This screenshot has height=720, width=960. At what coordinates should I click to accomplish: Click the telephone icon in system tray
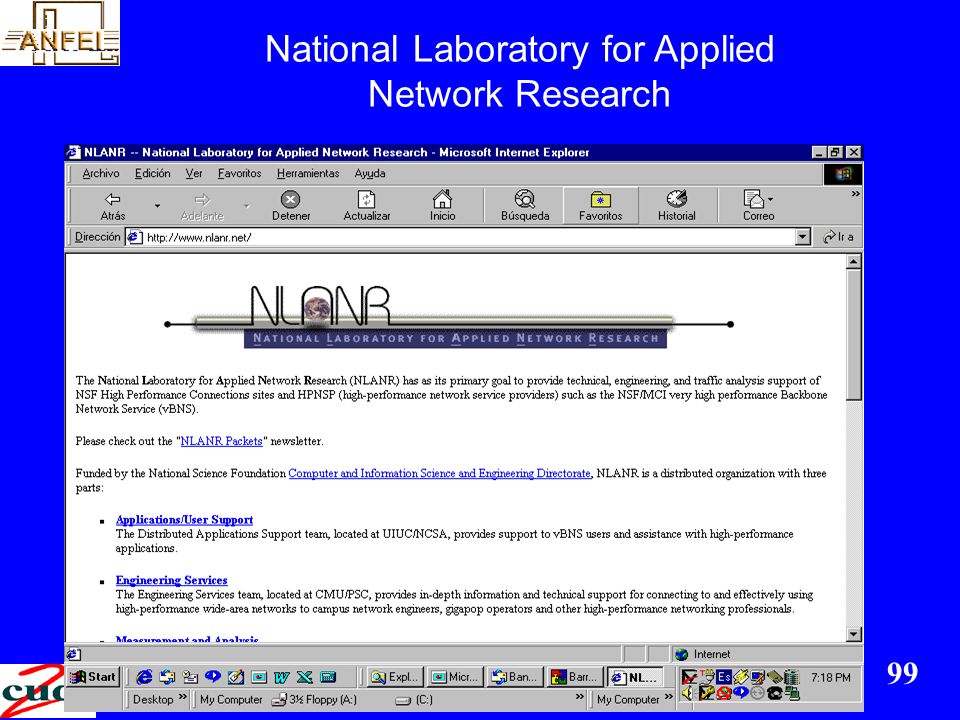(775, 692)
